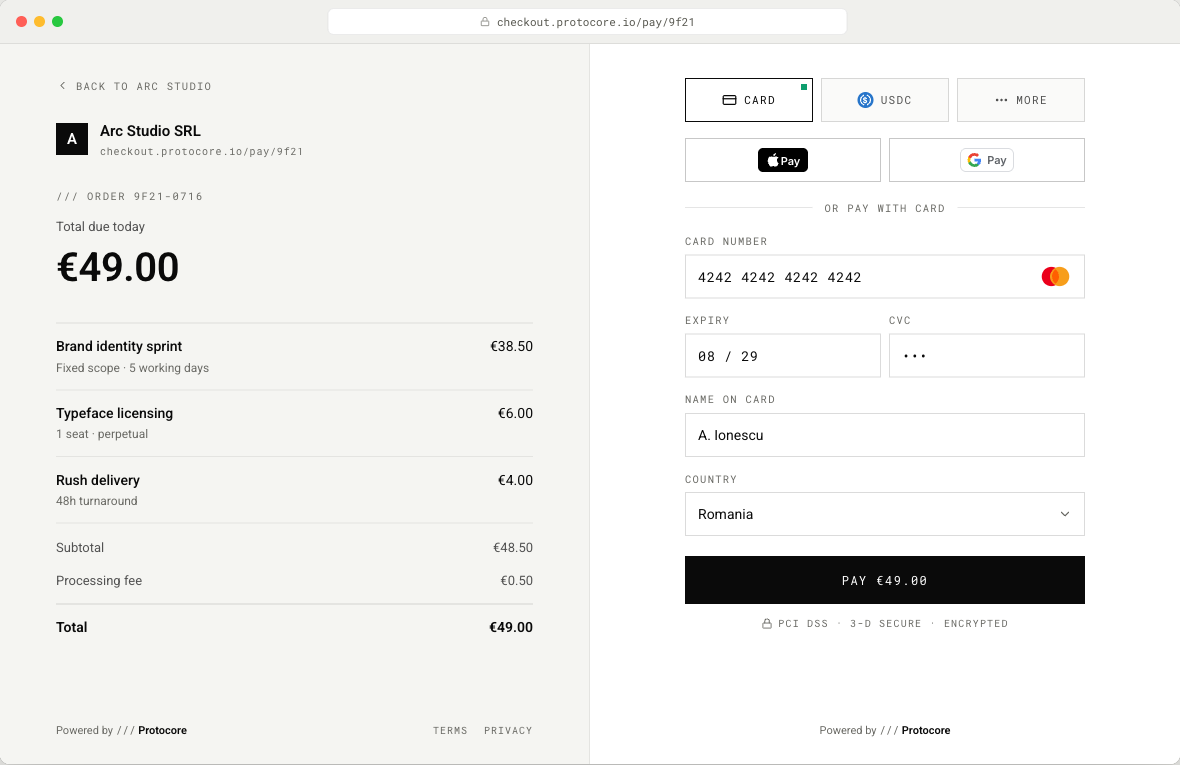Open the Privacy link
The width and height of the screenshot is (1180, 765).
pos(508,730)
